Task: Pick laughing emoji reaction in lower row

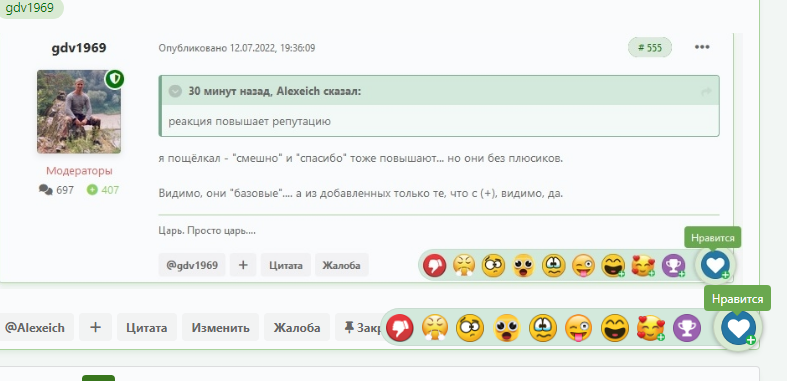Action: [615, 328]
